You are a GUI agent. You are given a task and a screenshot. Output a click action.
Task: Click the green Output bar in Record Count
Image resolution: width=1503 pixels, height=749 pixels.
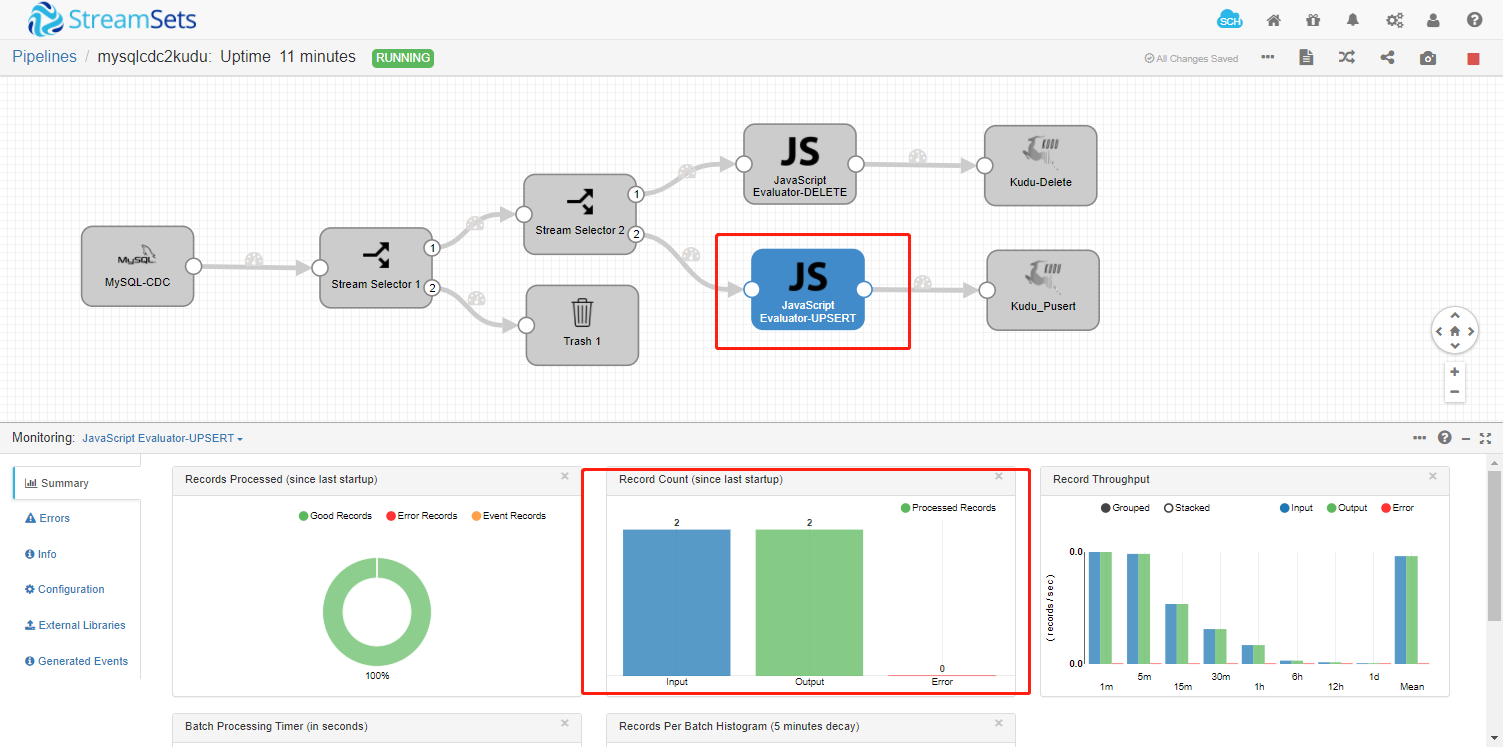point(809,602)
